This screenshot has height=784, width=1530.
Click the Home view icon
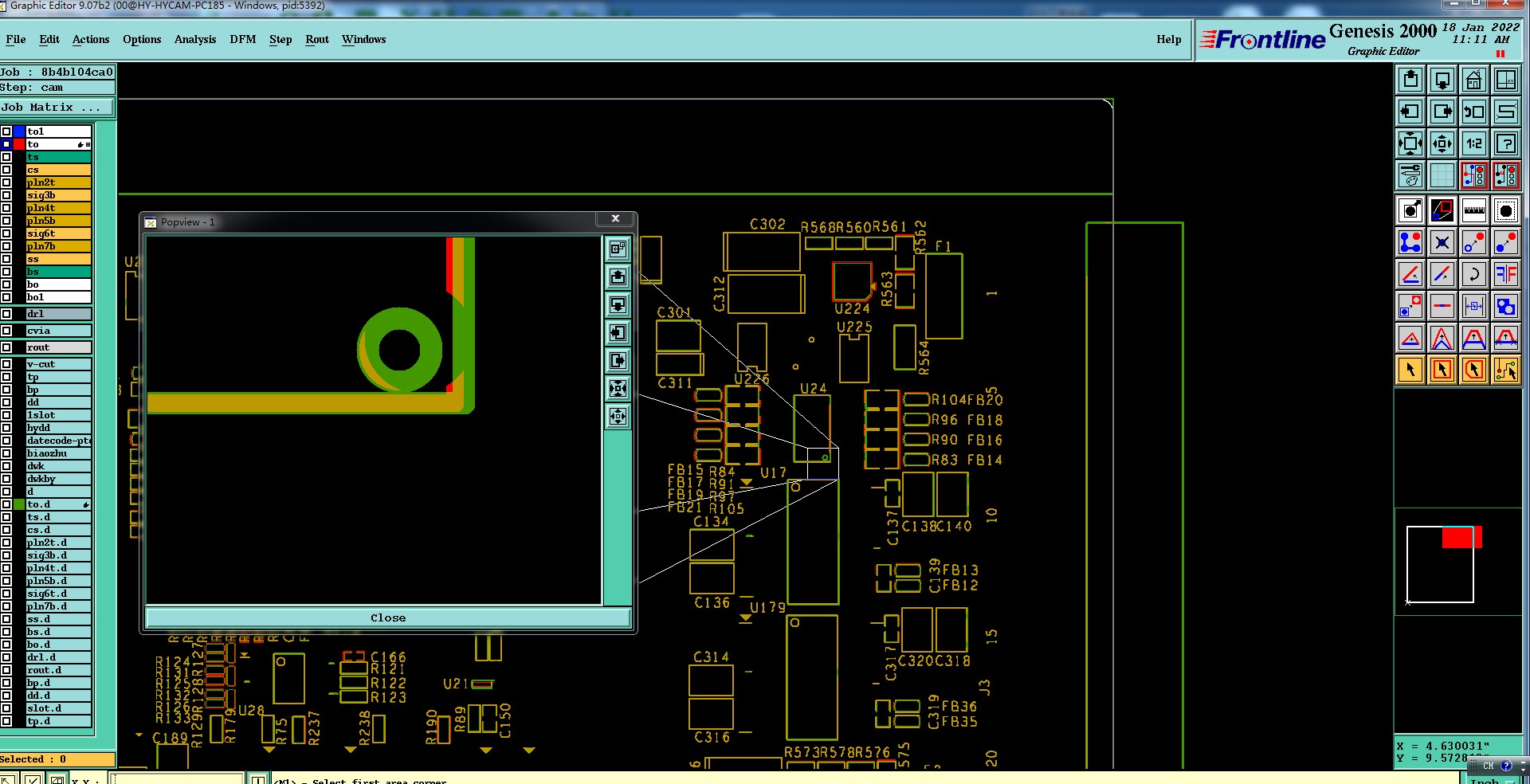tap(1474, 80)
